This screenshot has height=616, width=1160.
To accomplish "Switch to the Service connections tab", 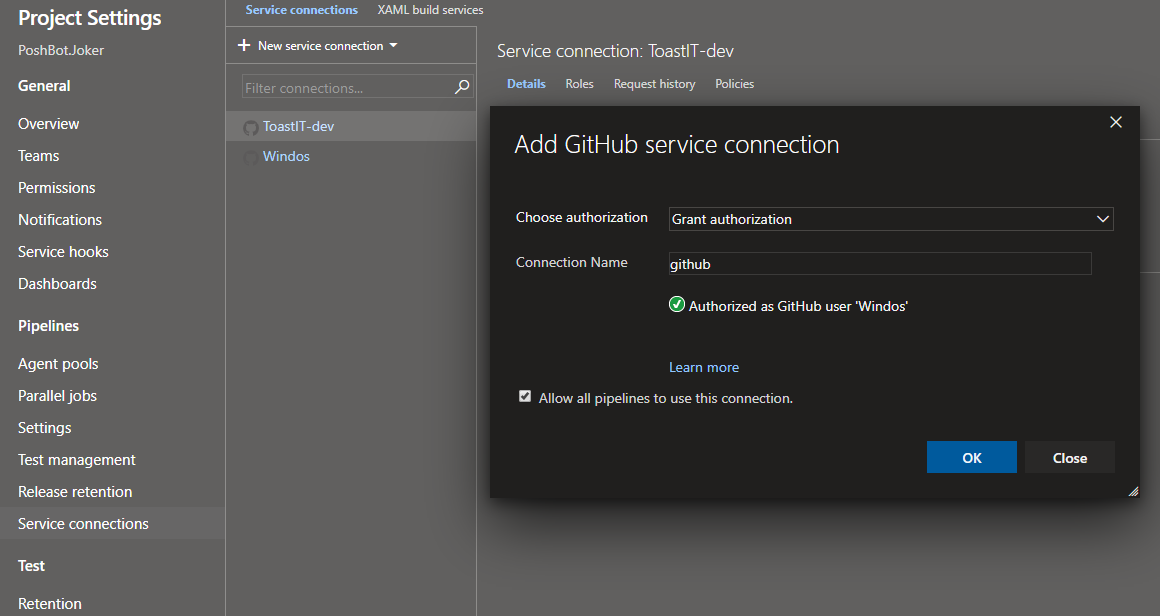I will [x=302, y=10].
